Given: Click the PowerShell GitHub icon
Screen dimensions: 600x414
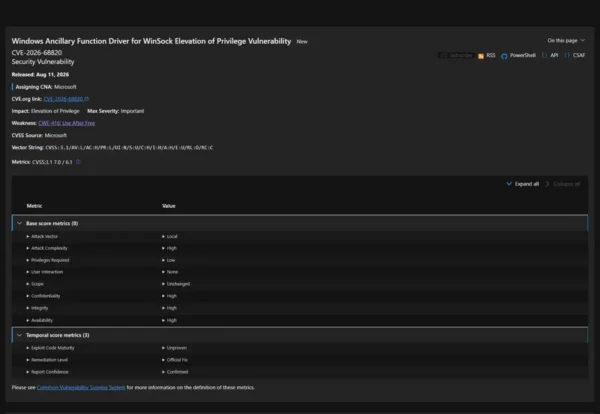Looking at the screenshot, I should (504, 56).
